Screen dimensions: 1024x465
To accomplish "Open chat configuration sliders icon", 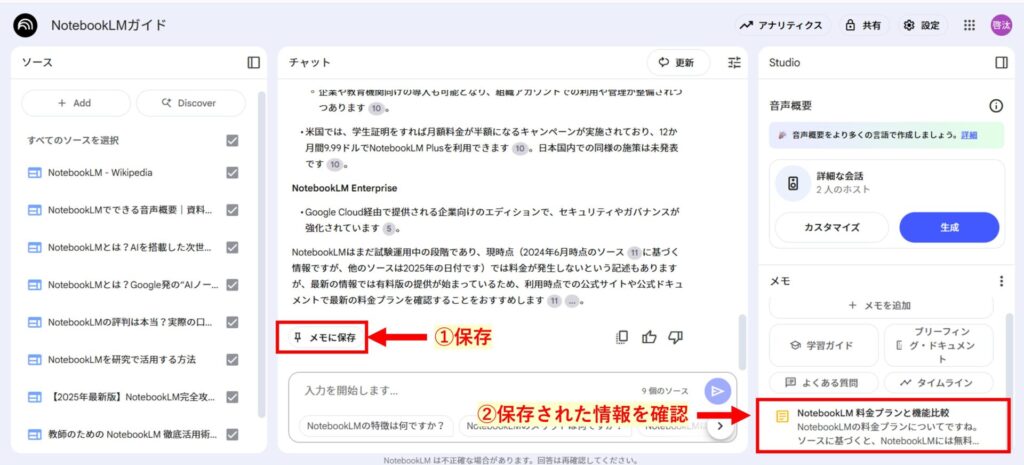I will click(735, 63).
